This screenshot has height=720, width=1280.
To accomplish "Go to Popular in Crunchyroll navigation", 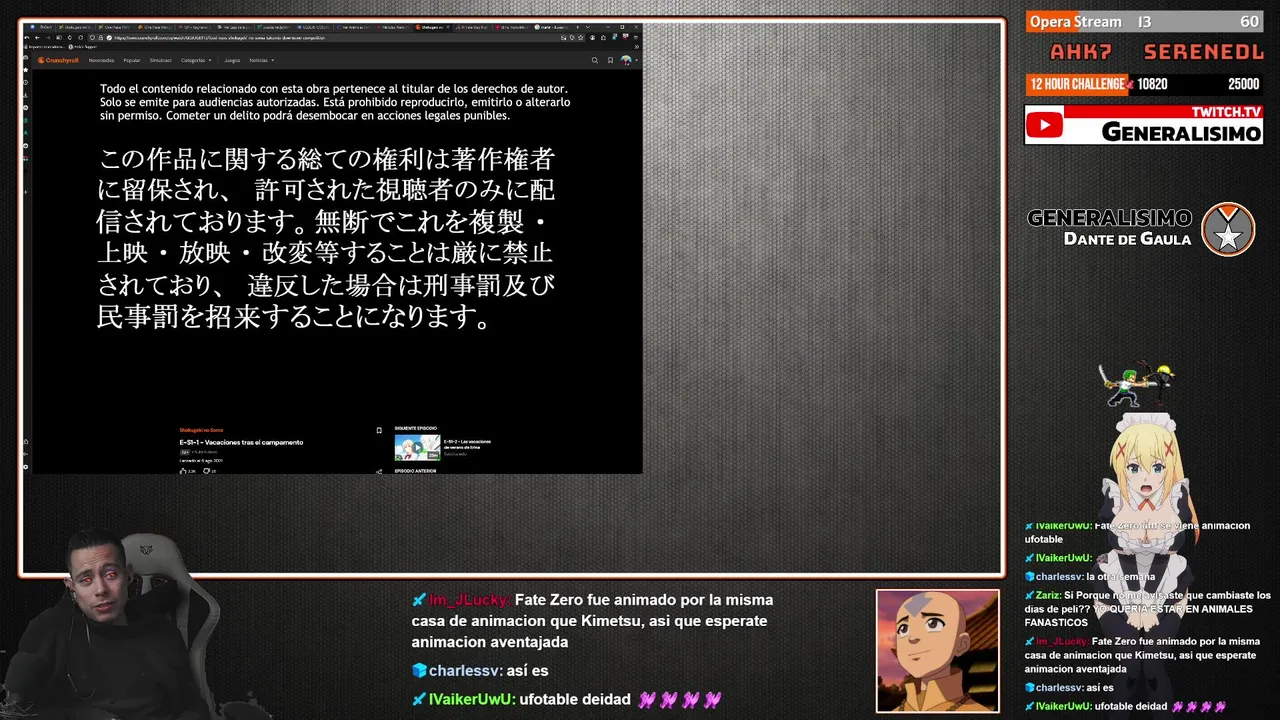I will [x=132, y=60].
